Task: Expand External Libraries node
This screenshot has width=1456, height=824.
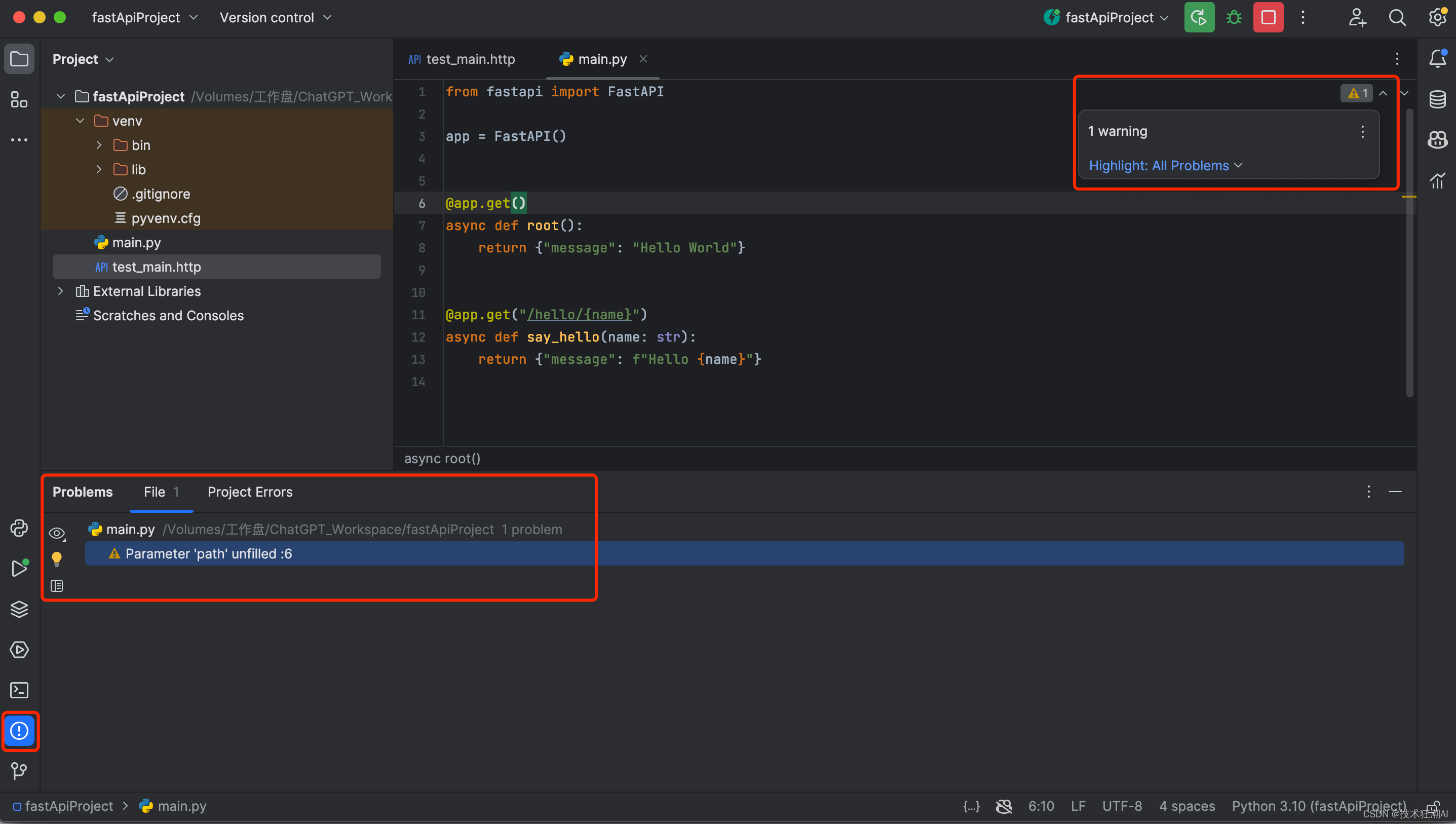Action: point(60,291)
